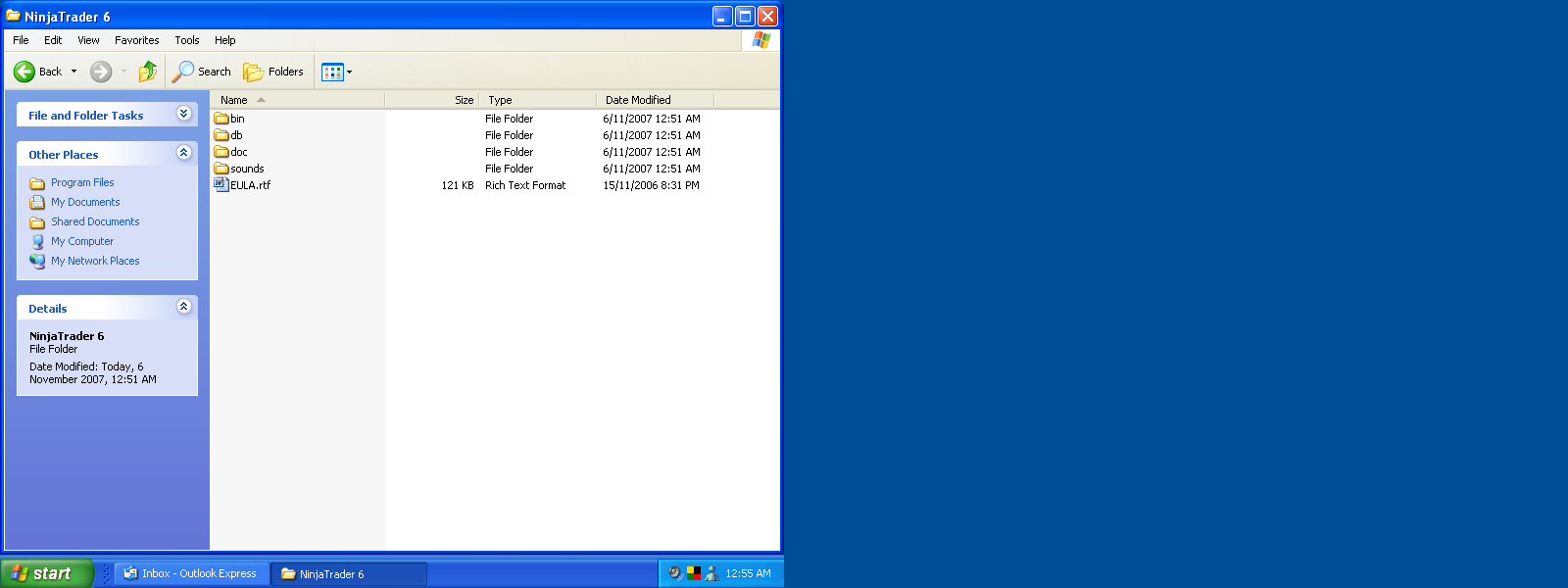
Task: Click the NinjaTrader 6 title bar folder icon
Action: 14,16
